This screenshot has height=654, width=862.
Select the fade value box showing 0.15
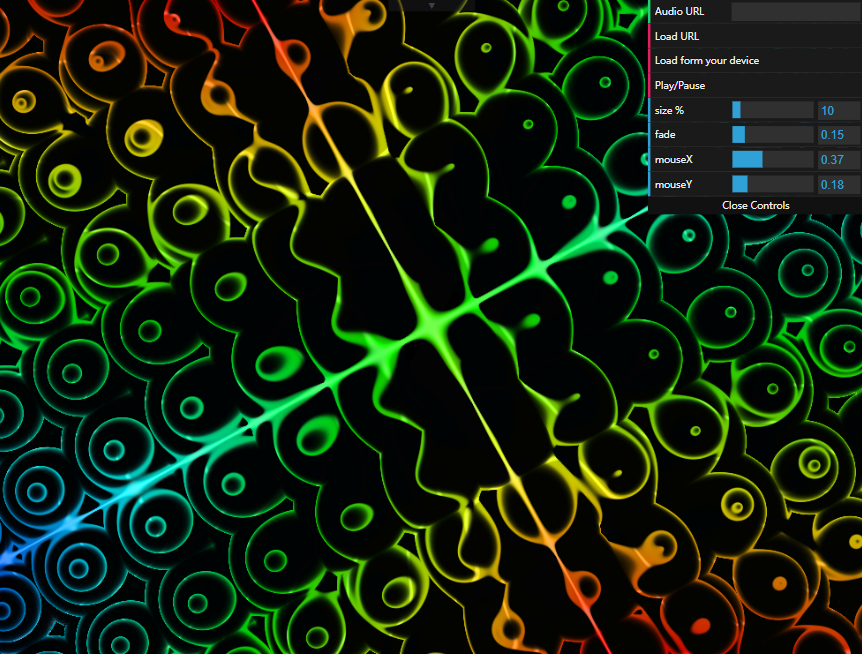(x=838, y=135)
